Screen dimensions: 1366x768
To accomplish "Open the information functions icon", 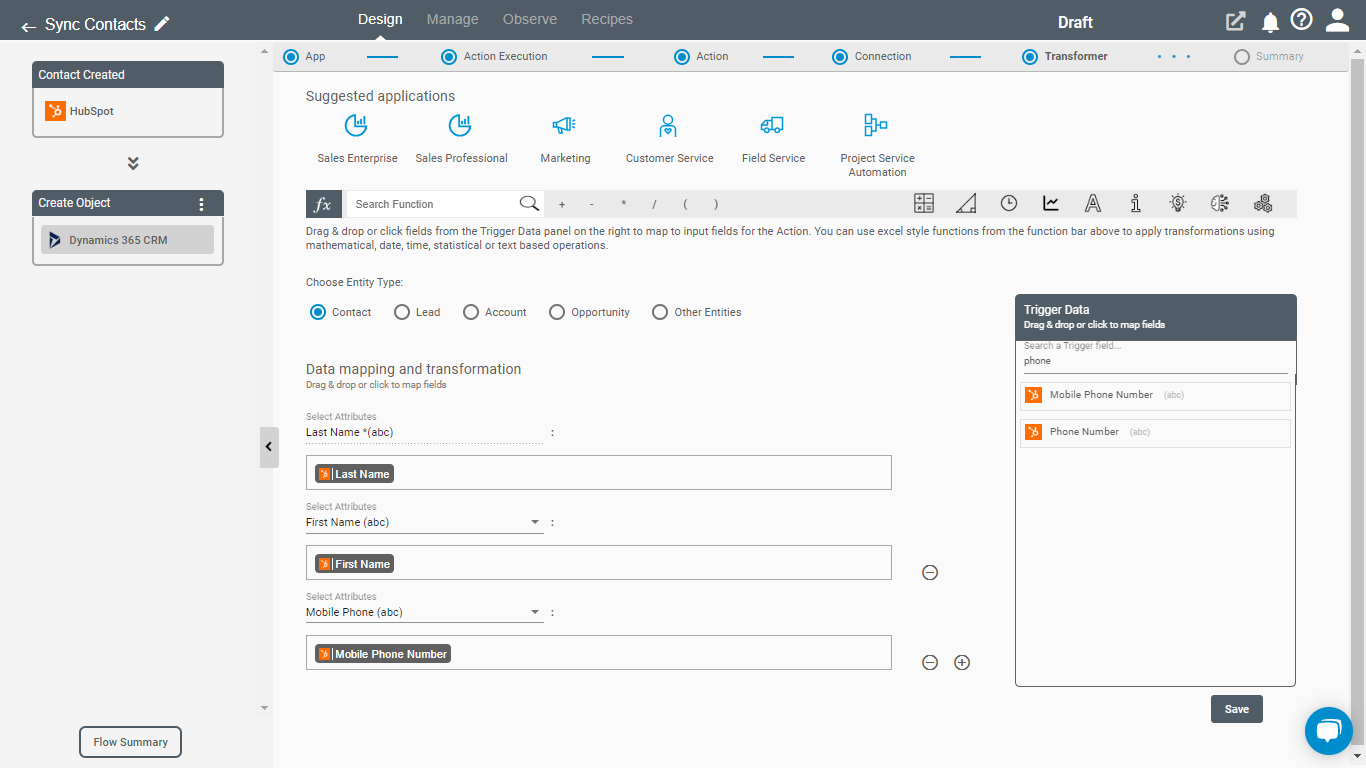I will tap(1136, 203).
